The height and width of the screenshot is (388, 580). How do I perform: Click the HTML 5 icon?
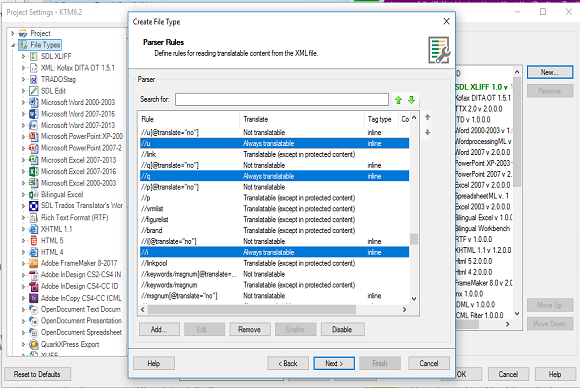(34, 240)
